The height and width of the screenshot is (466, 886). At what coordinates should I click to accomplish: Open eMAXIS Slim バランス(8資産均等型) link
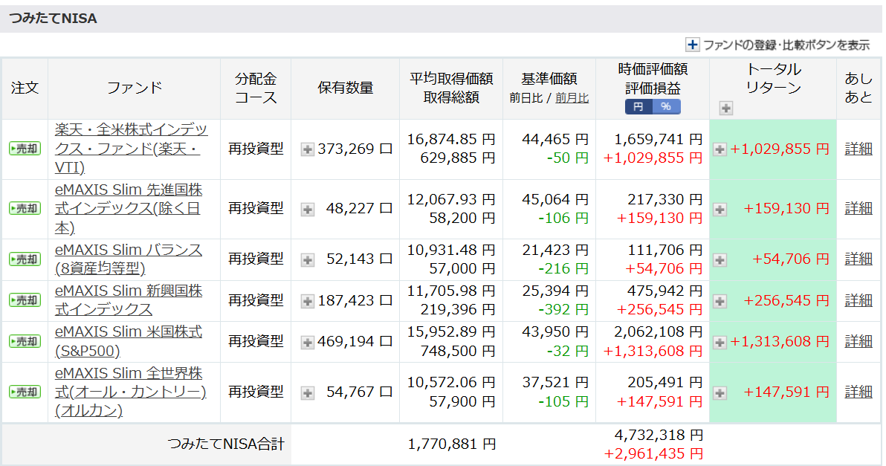click(x=128, y=259)
